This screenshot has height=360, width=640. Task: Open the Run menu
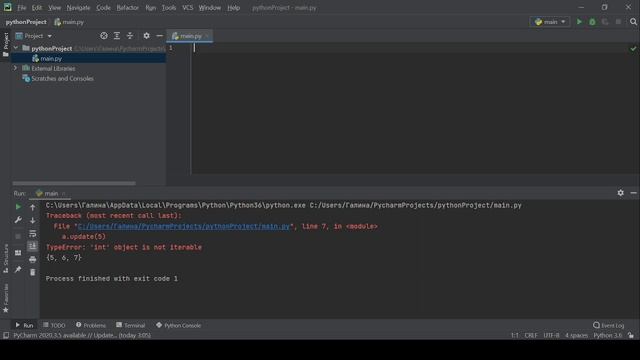point(151,8)
